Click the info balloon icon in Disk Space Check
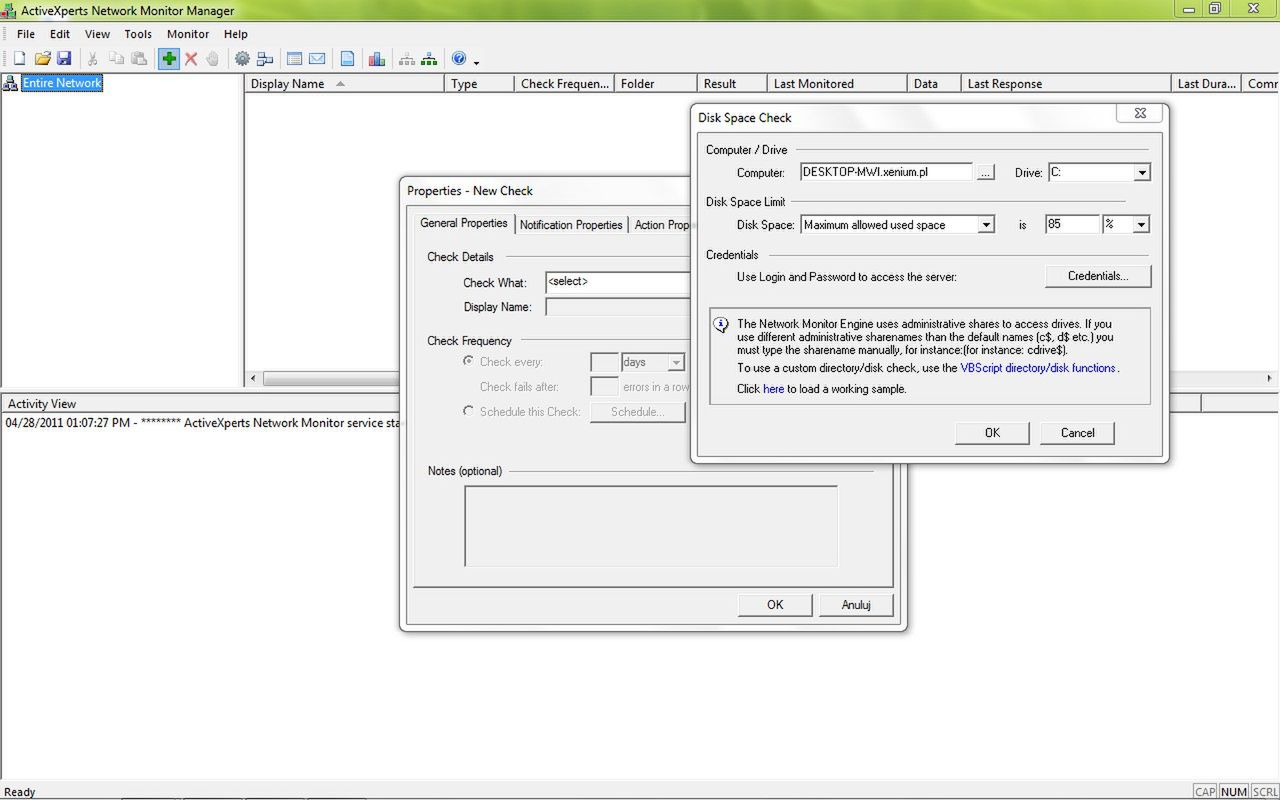This screenshot has height=800, width=1280. coord(720,324)
